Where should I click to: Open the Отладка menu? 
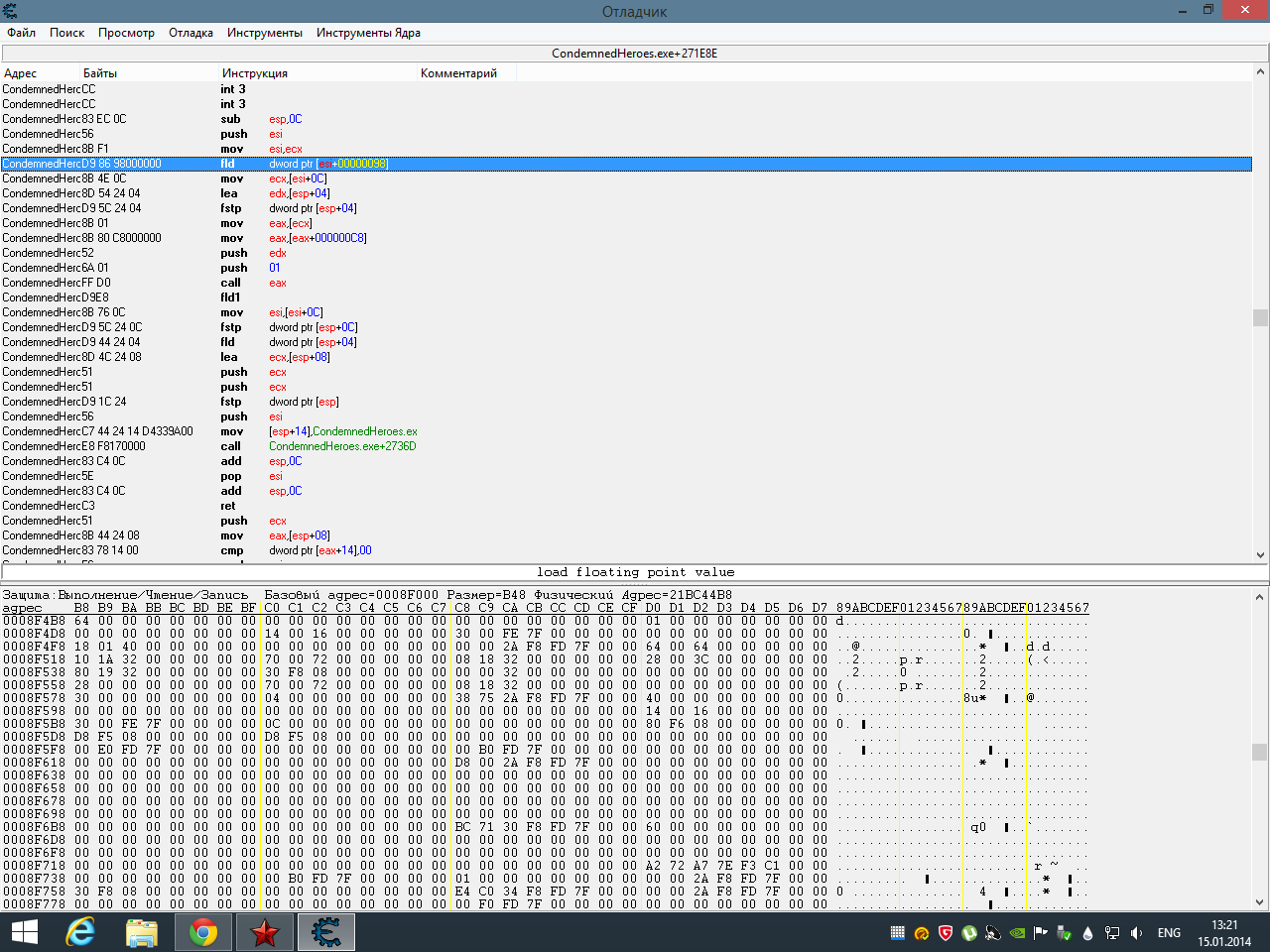click(190, 32)
